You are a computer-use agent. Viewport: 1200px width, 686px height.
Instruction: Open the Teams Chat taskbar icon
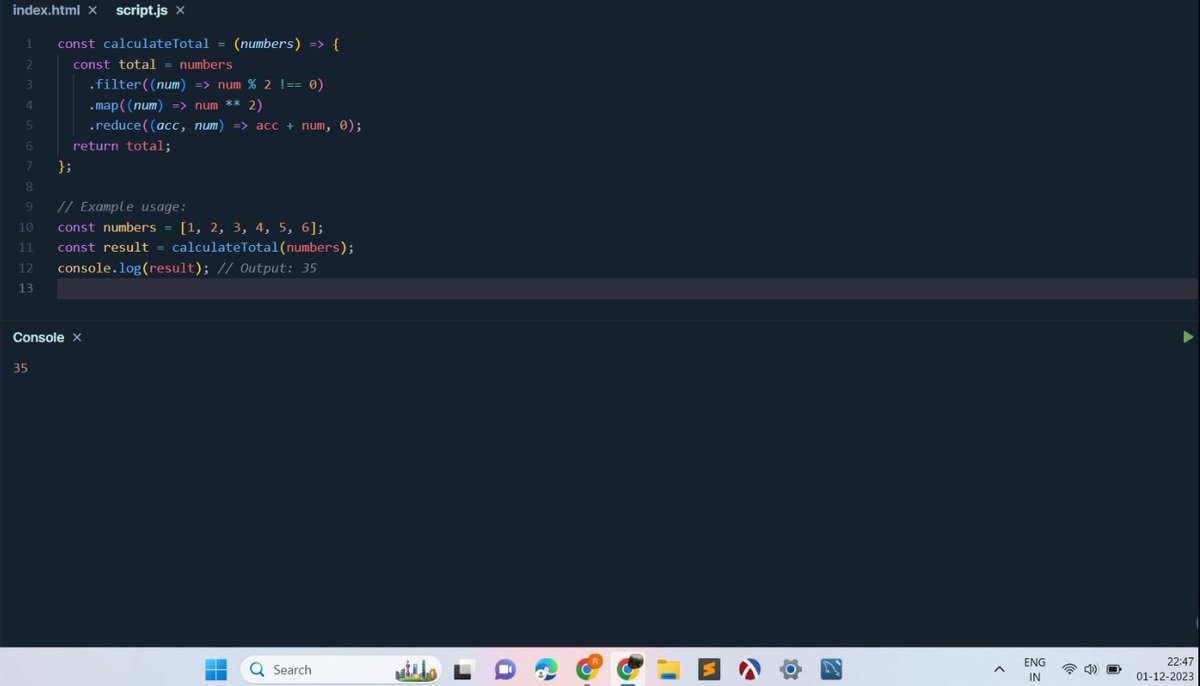pos(504,669)
